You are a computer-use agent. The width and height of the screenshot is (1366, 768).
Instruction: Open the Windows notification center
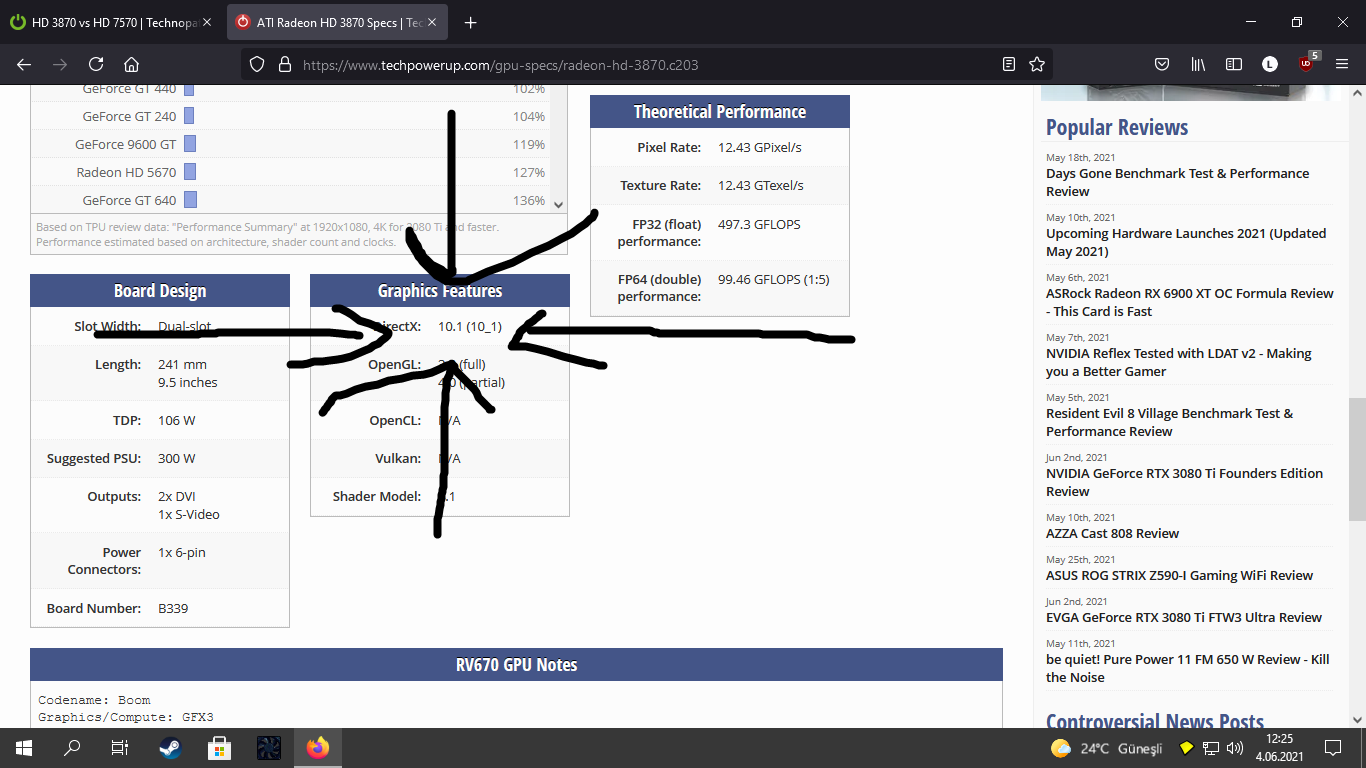click(1332, 748)
